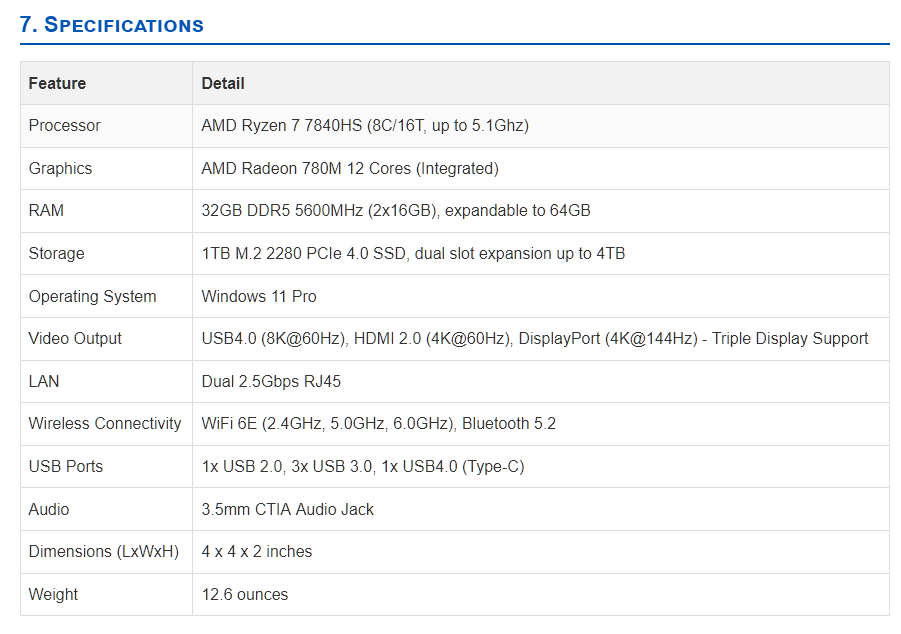901x634 pixels.
Task: Click the "4 x 4 x 2 inches" dimensions value
Action: pos(257,552)
